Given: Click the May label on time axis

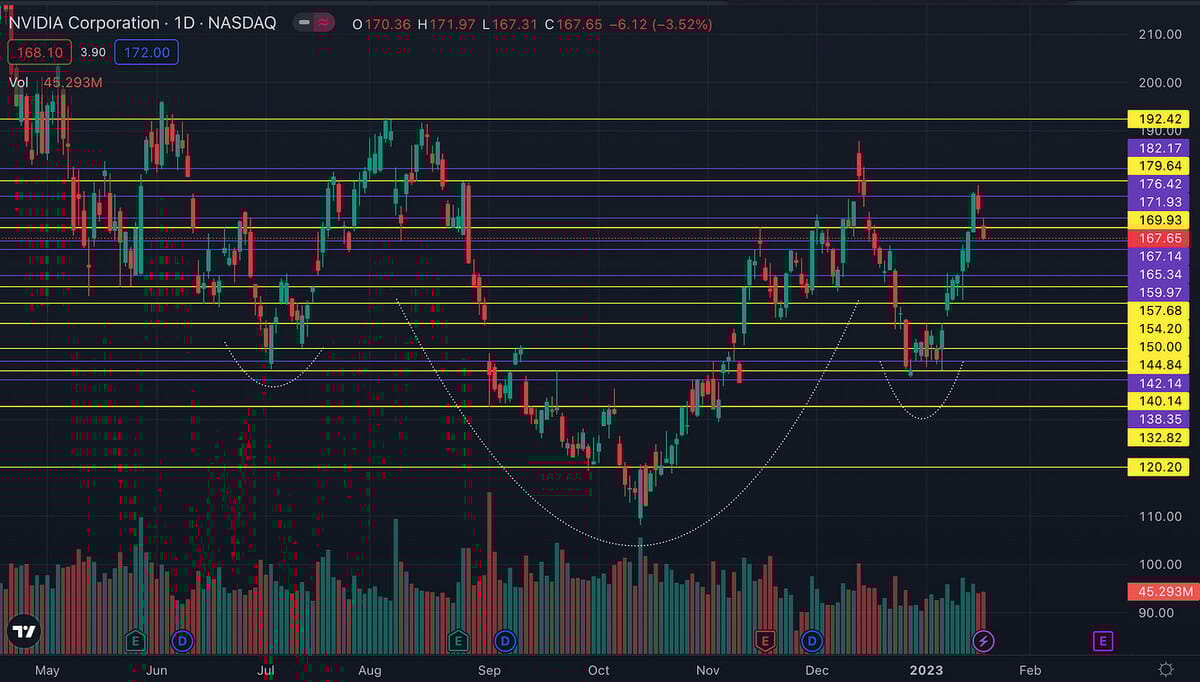Looking at the screenshot, I should (46, 669).
